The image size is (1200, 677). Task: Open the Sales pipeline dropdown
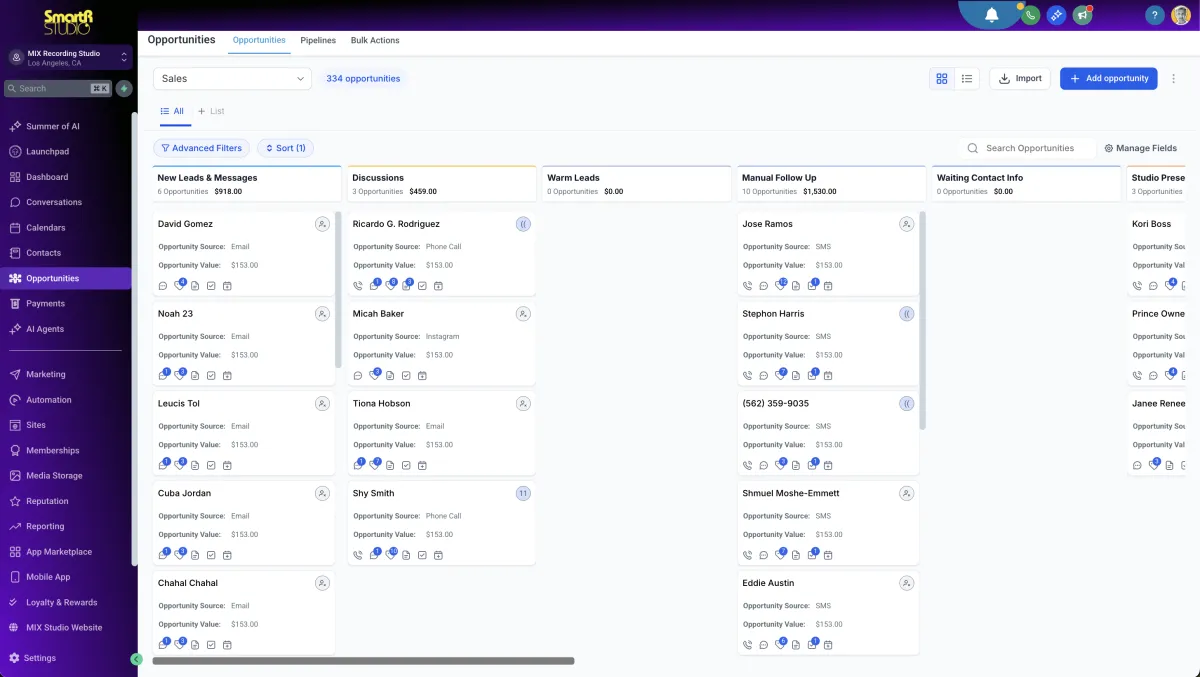click(232, 77)
